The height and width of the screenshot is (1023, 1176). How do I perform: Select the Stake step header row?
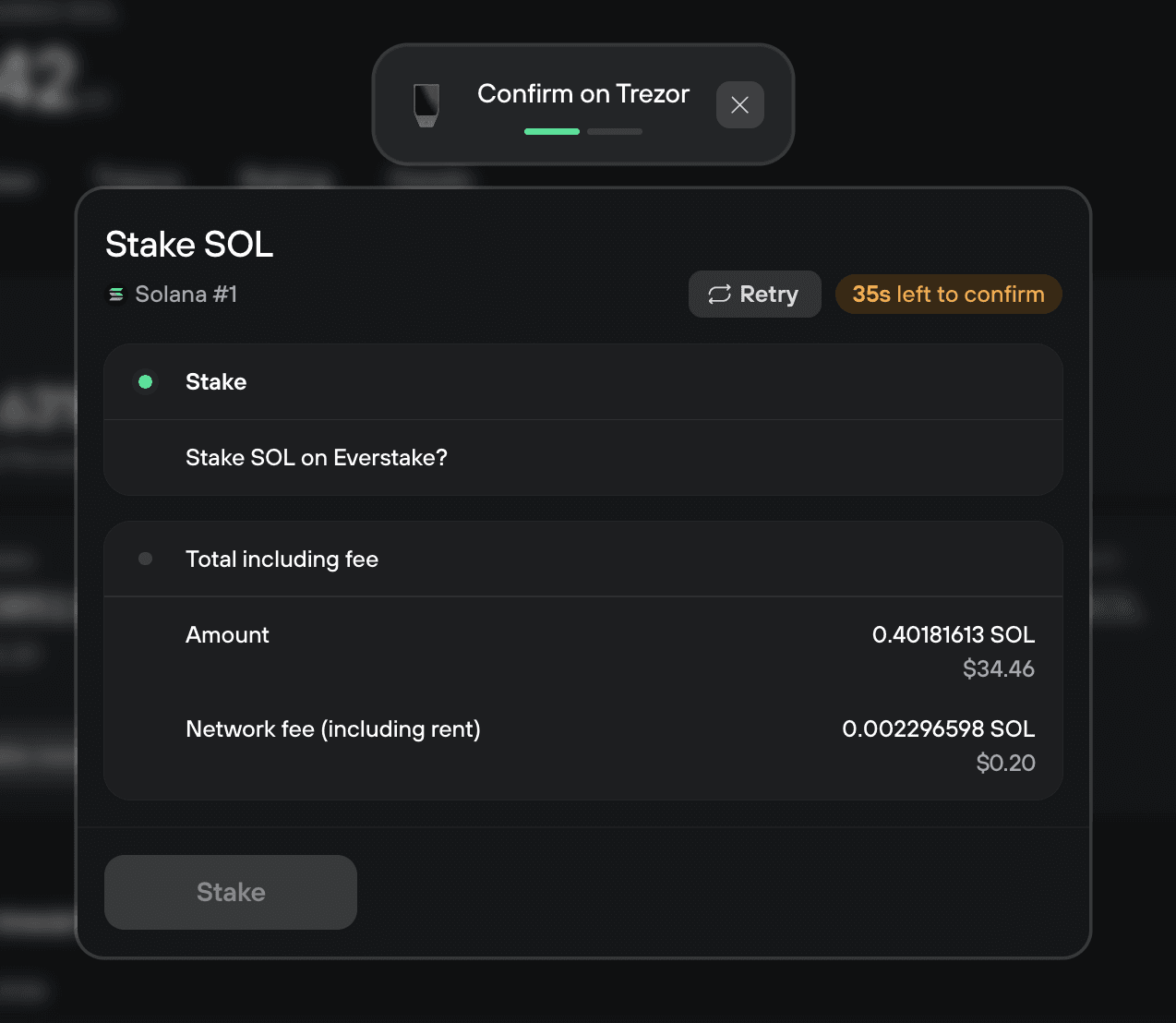[583, 382]
